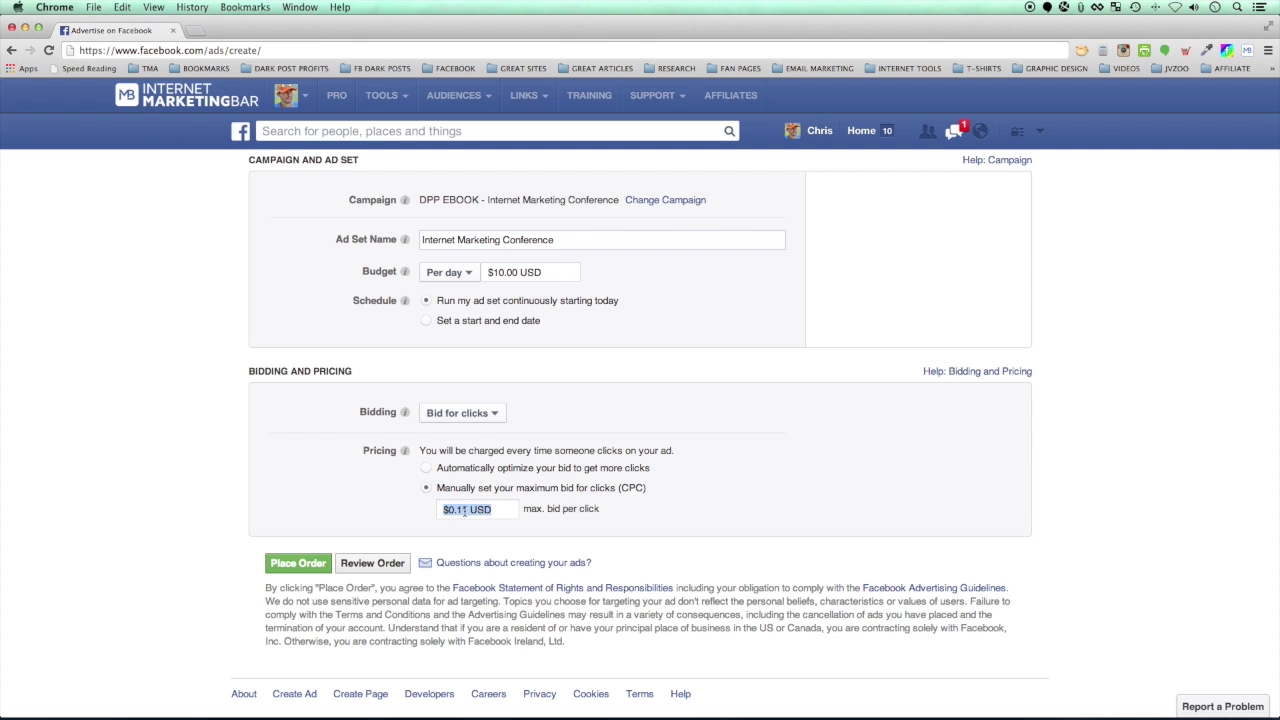Open the 'Bid for clicks' dropdown
The width and height of the screenshot is (1280, 720).
(x=462, y=413)
